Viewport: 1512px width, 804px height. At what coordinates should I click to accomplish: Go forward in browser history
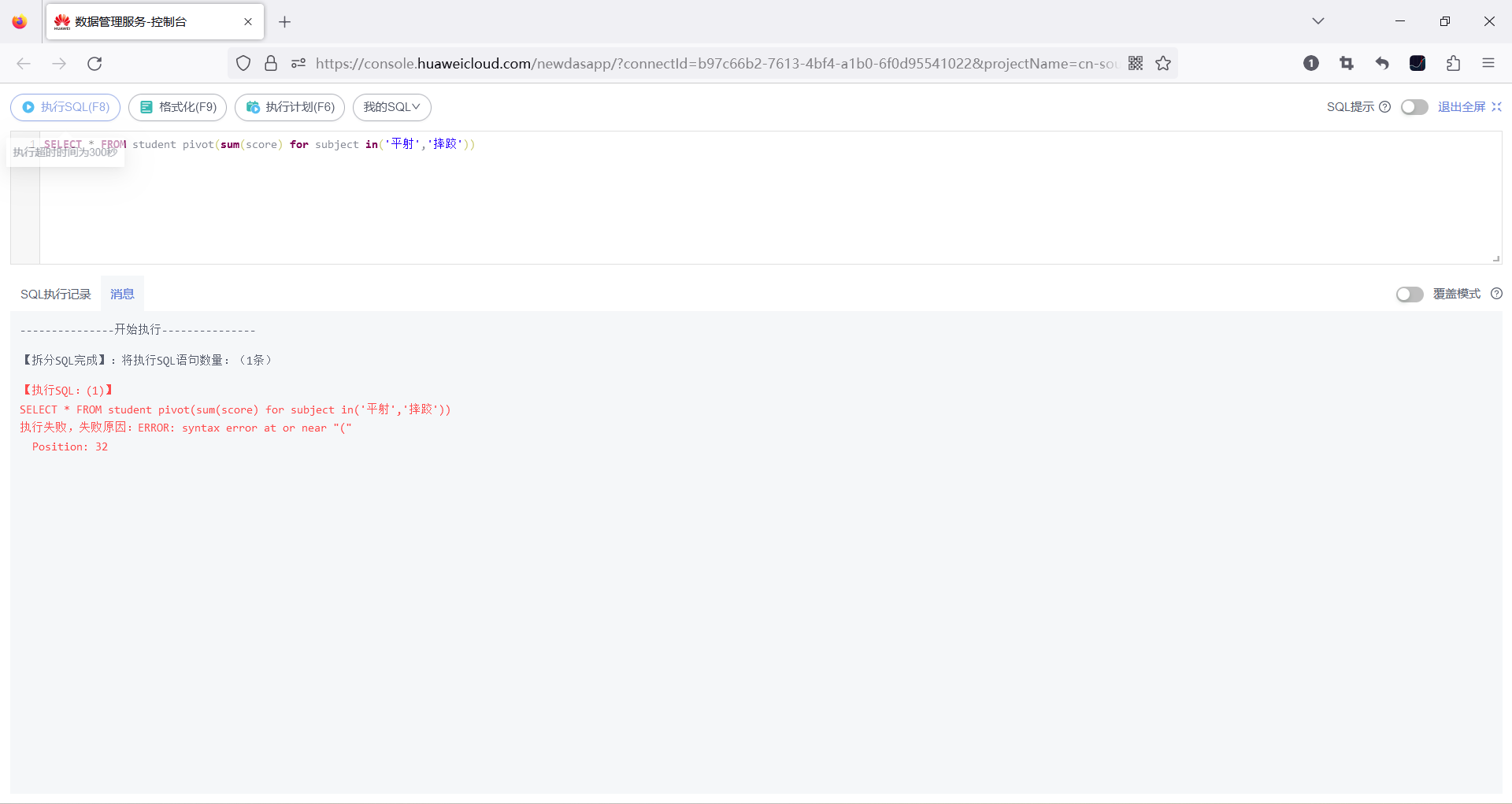click(59, 64)
